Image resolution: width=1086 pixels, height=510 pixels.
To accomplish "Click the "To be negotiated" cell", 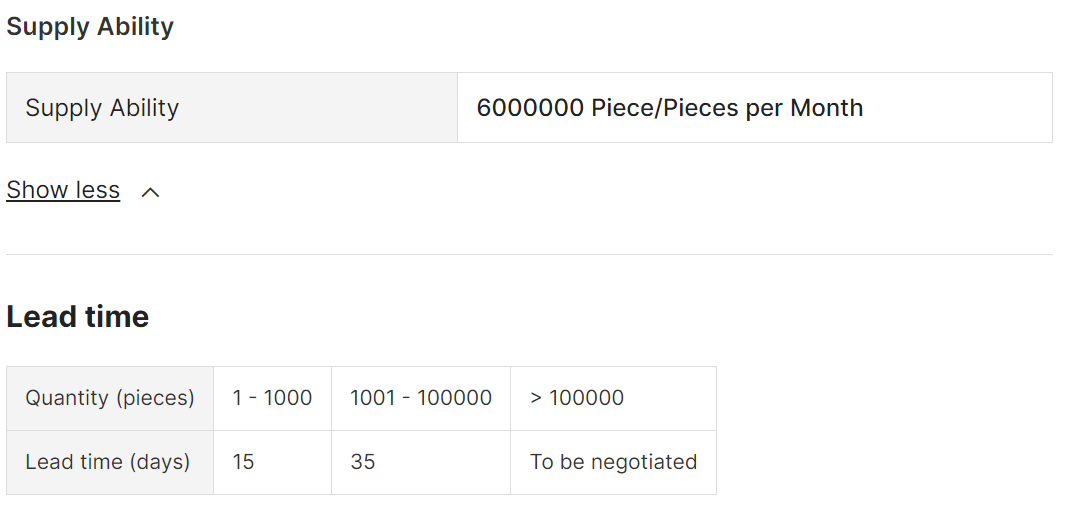I will point(613,462).
